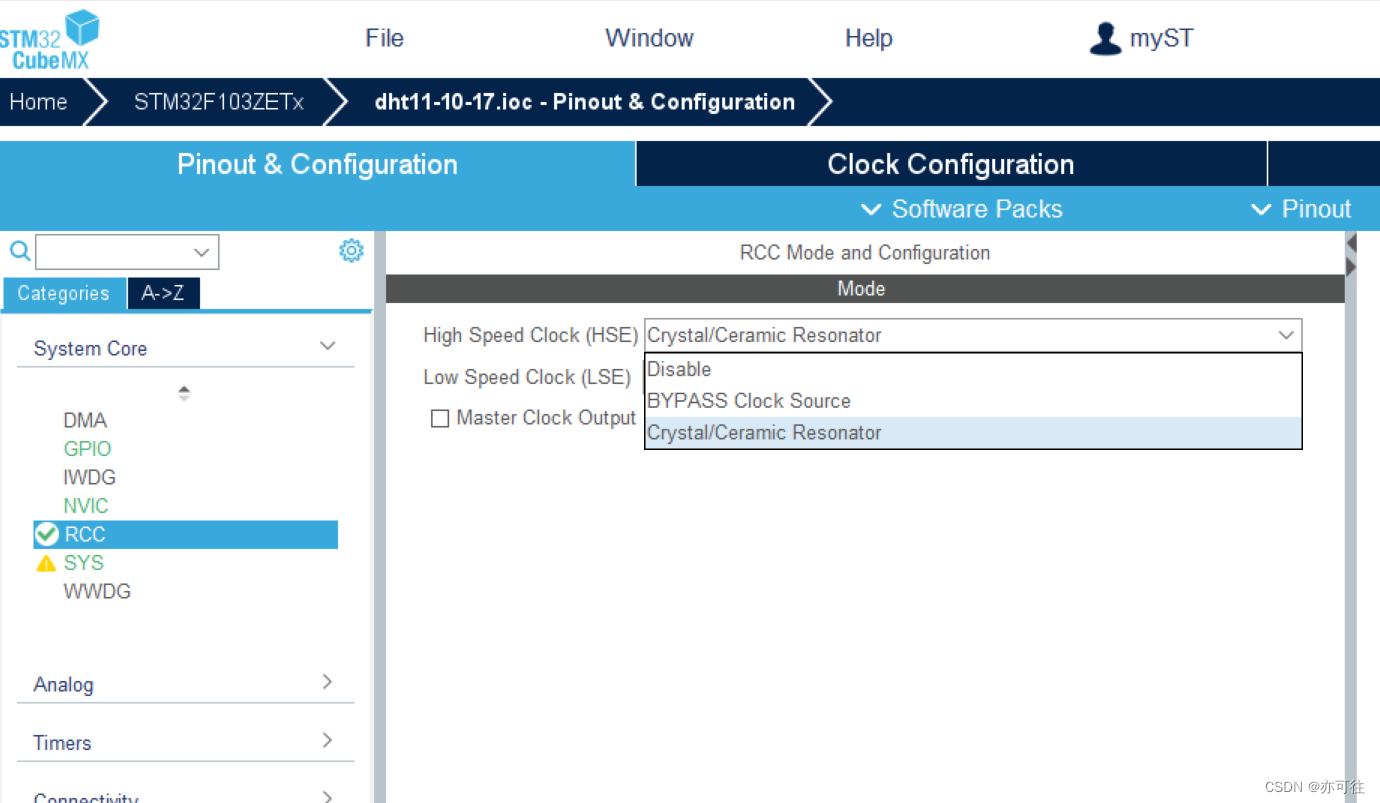Image resolution: width=1380 pixels, height=803 pixels.
Task: Select the A->Z tab
Action: pyautogui.click(x=163, y=293)
